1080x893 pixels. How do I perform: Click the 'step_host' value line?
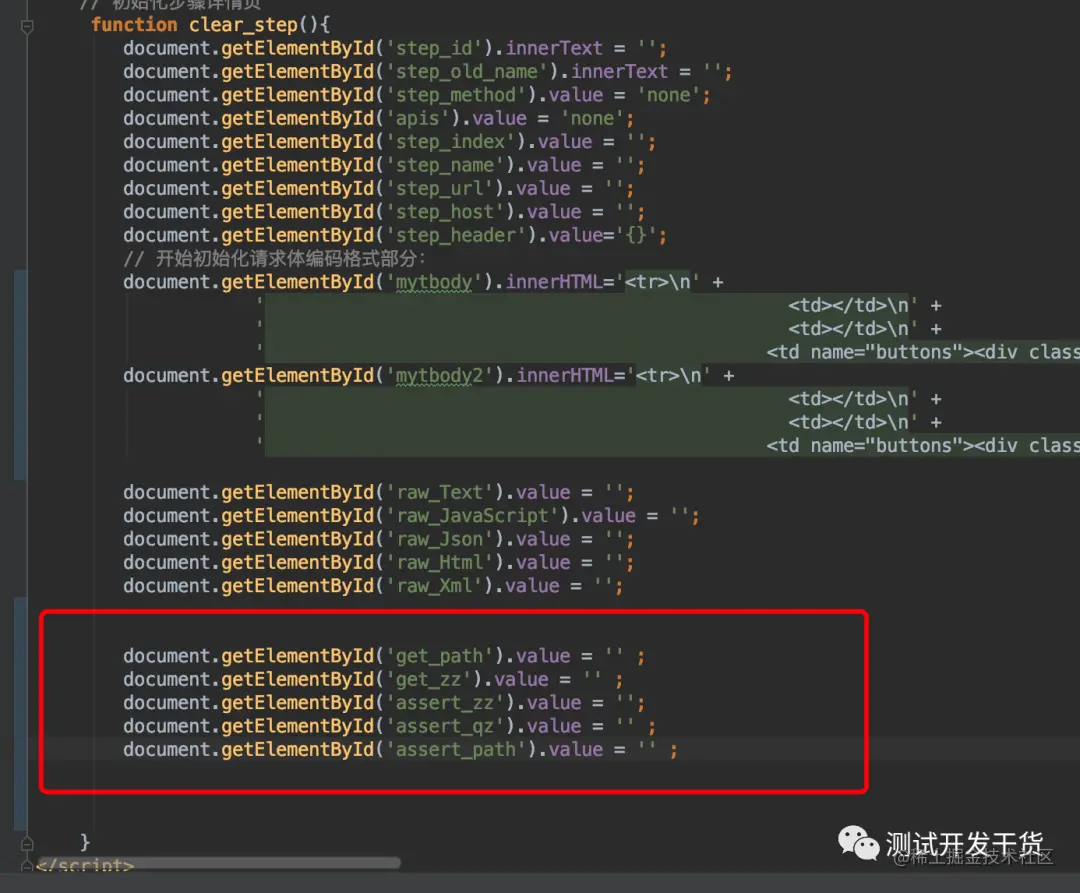[384, 212]
